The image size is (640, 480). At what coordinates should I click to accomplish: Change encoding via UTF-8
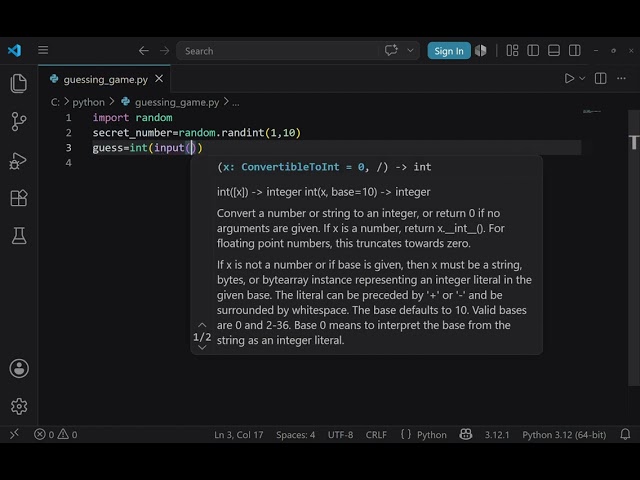coord(340,435)
